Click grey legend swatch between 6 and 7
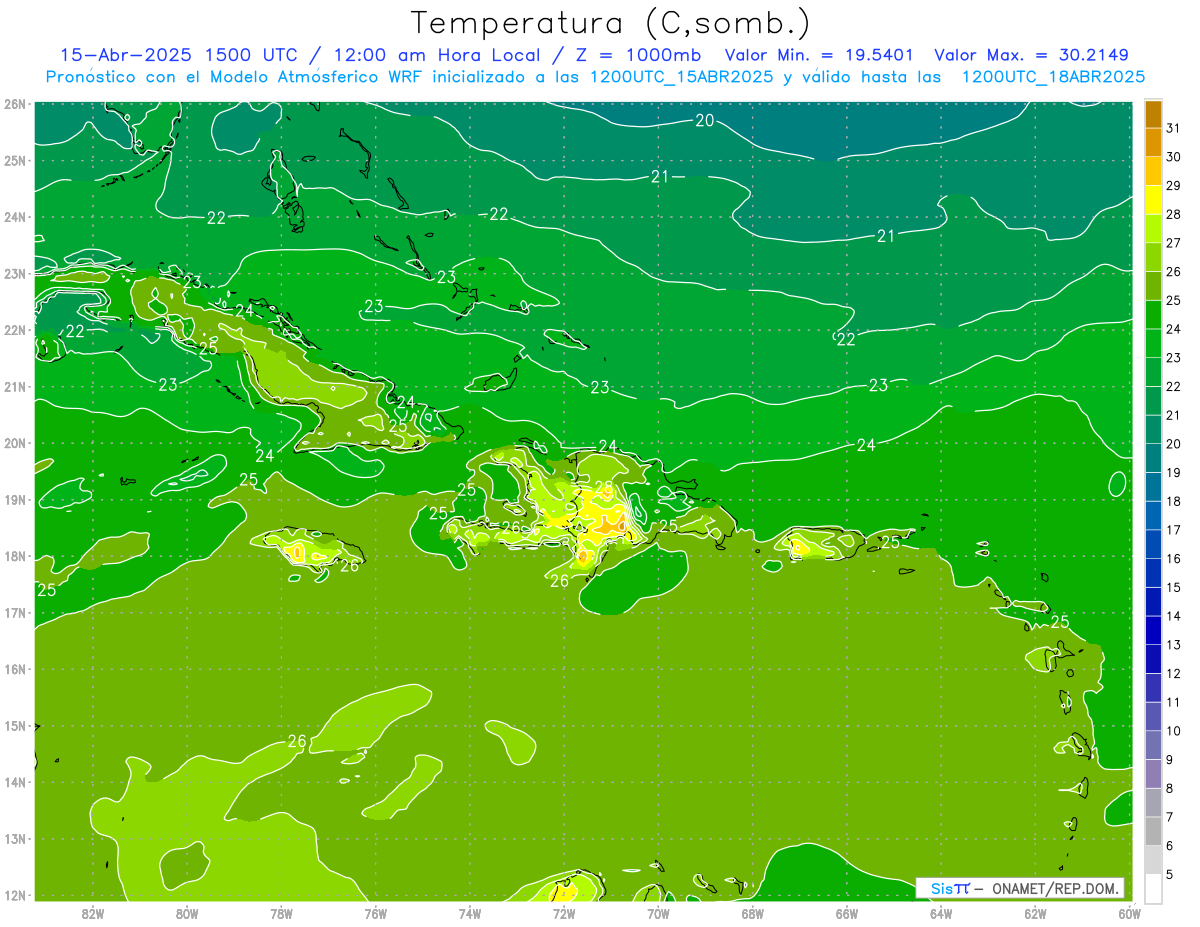 [1154, 831]
